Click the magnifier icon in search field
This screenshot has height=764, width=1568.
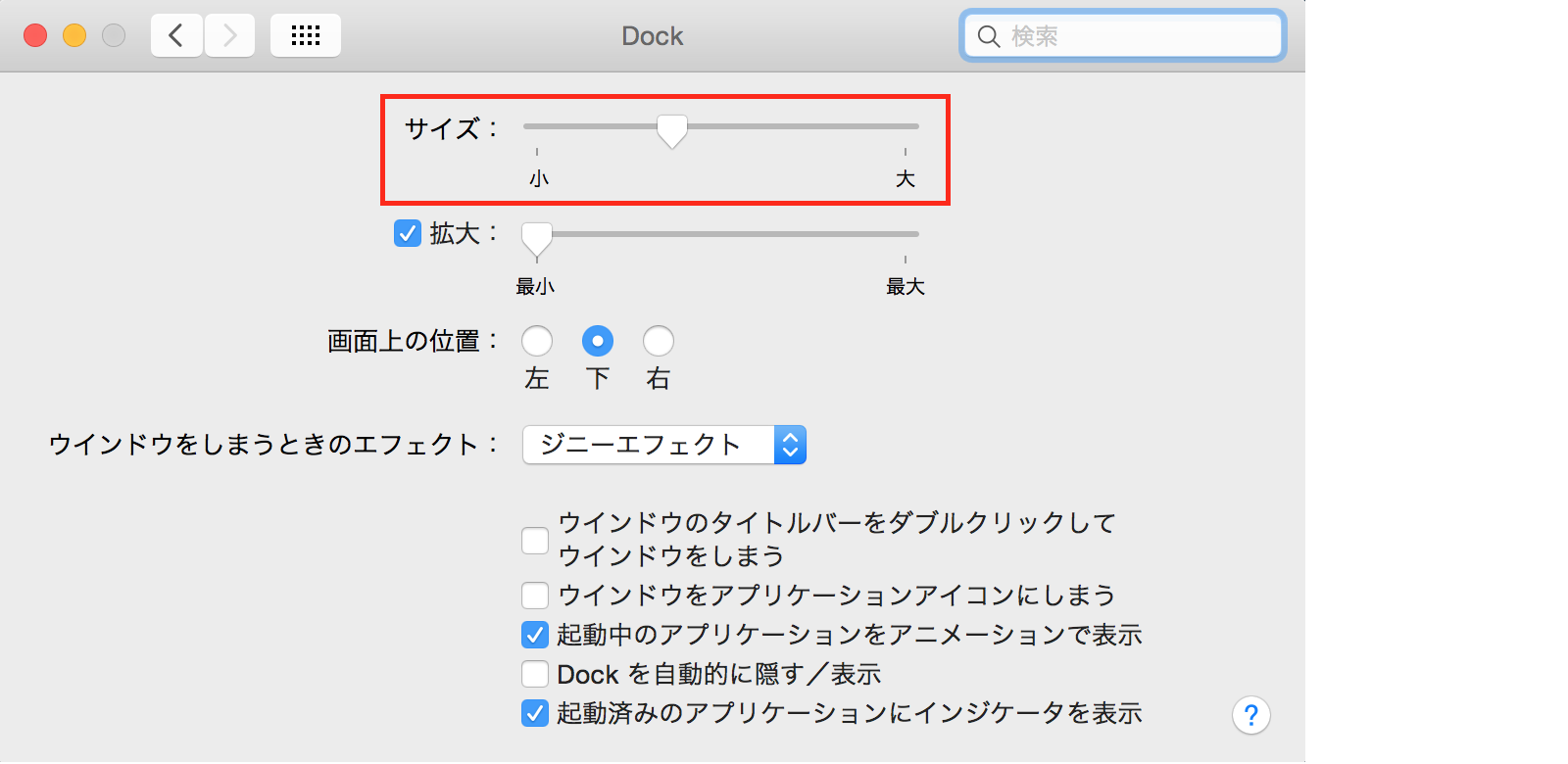(989, 36)
